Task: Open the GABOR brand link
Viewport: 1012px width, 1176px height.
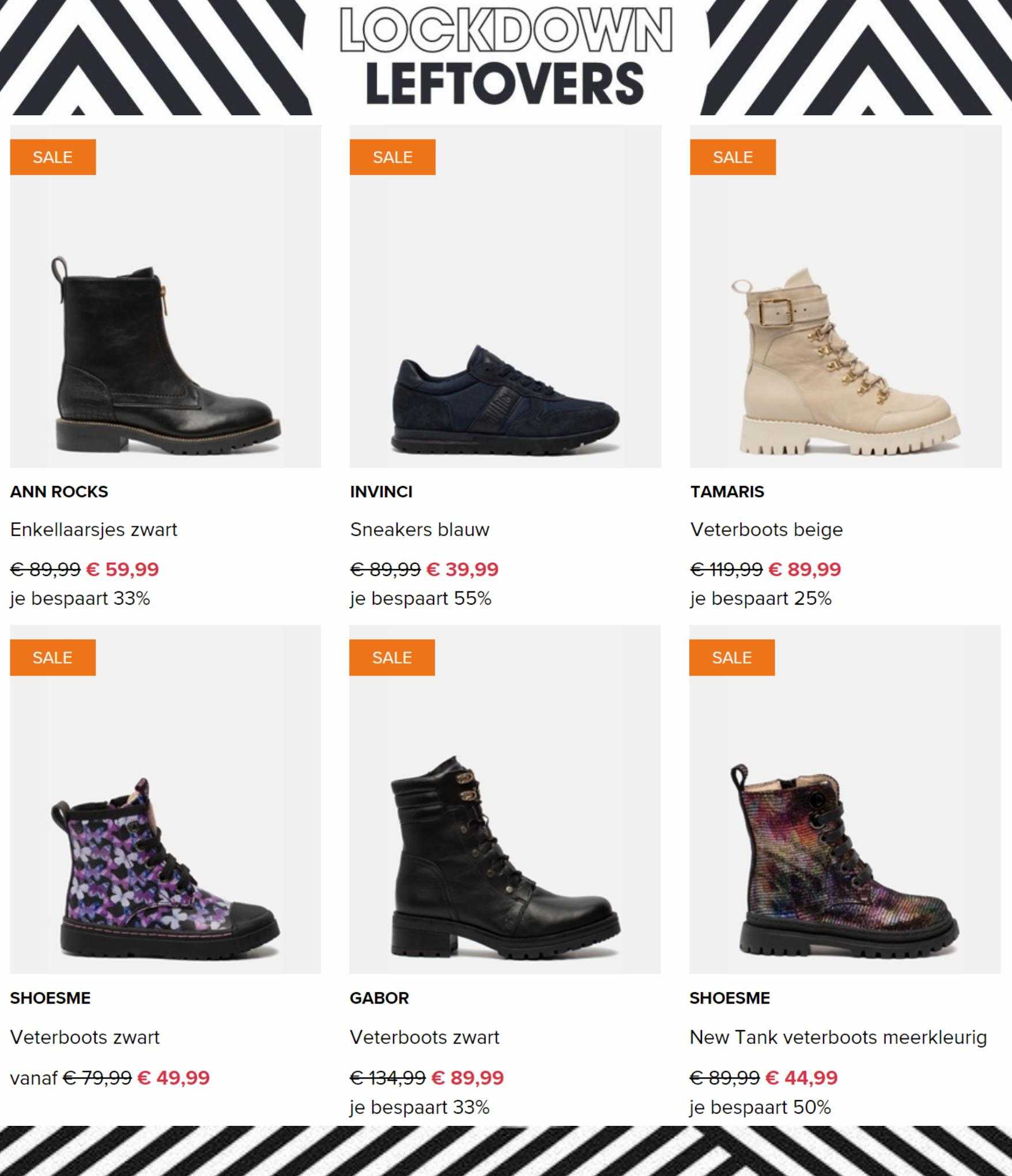Action: tap(379, 998)
